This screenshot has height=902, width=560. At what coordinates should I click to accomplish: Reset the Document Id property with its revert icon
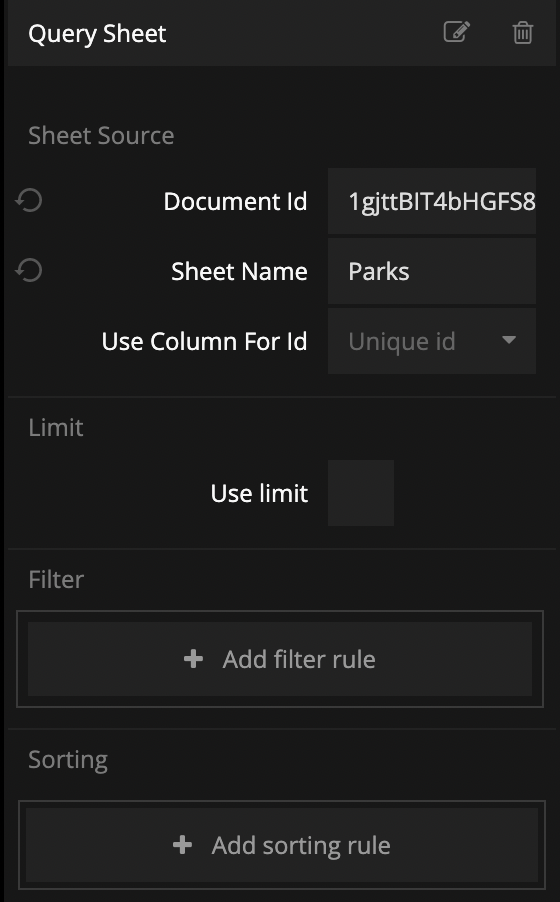tap(29, 201)
